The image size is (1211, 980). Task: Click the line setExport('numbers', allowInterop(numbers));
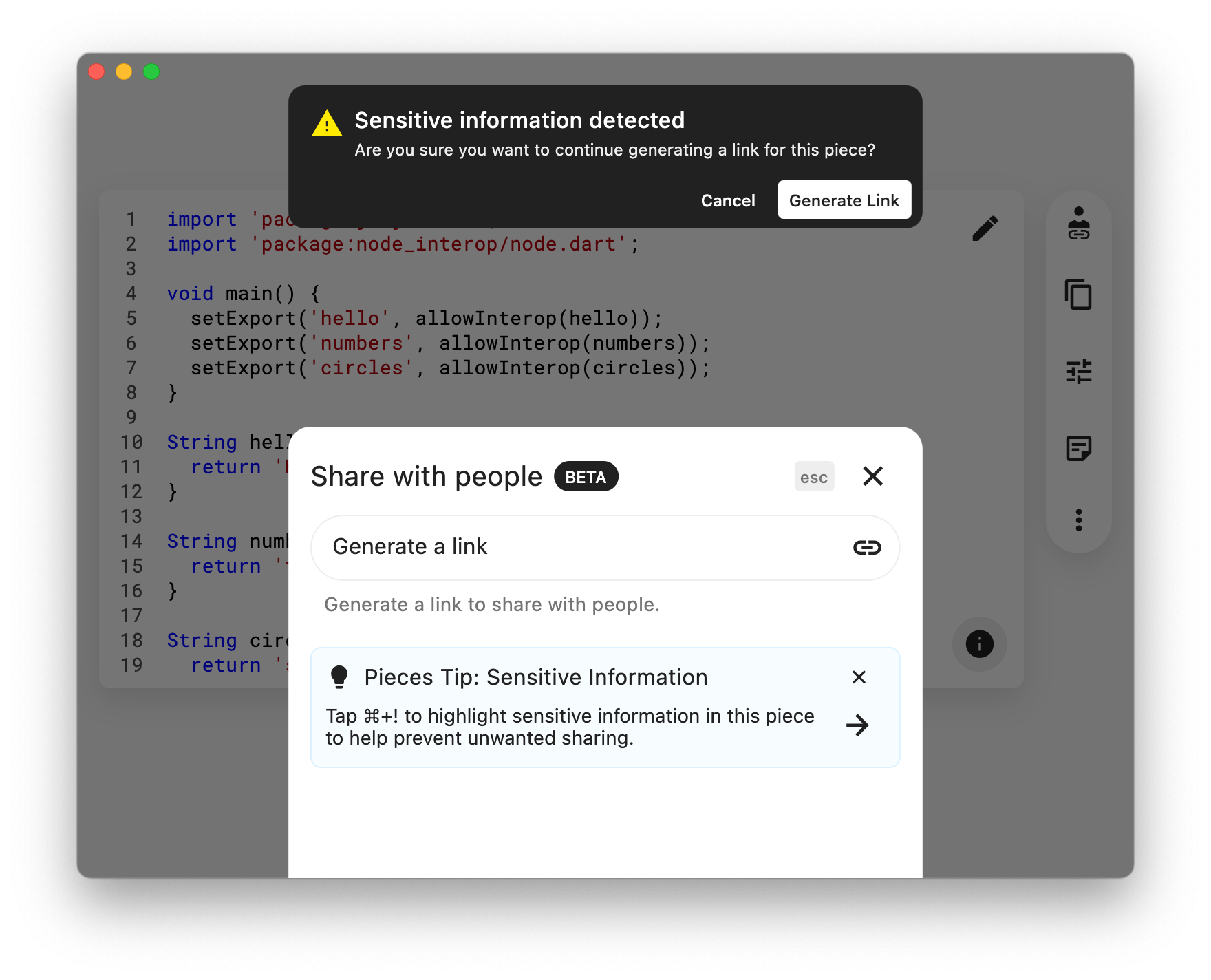point(450,343)
